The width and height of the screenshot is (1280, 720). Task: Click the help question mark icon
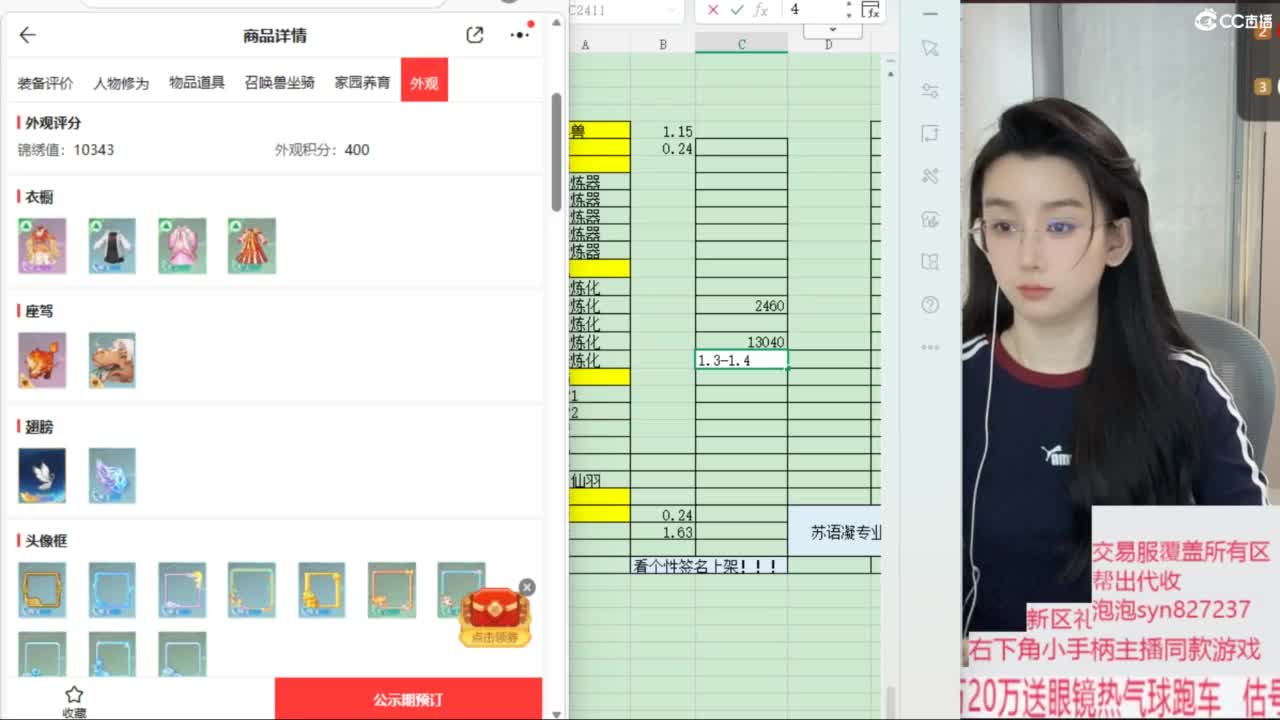coord(930,305)
